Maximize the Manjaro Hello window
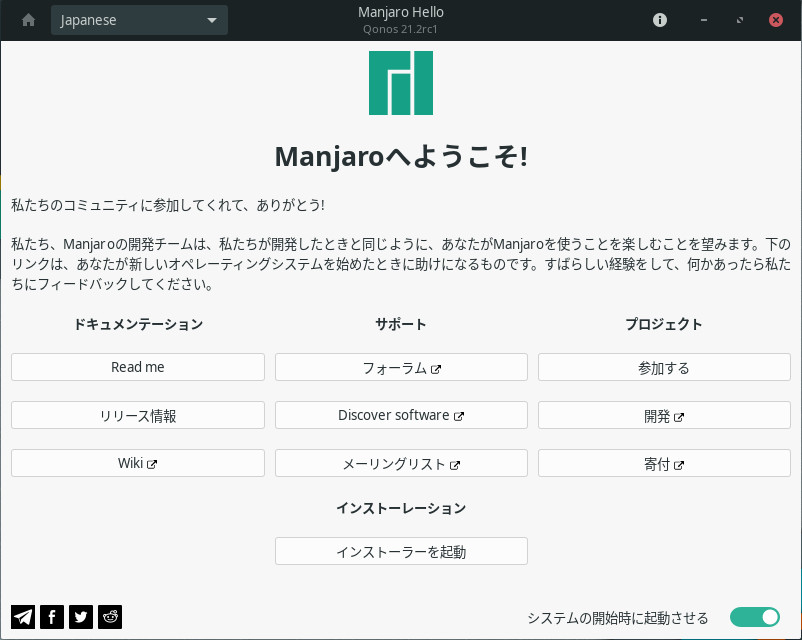802x640 pixels. [x=739, y=20]
